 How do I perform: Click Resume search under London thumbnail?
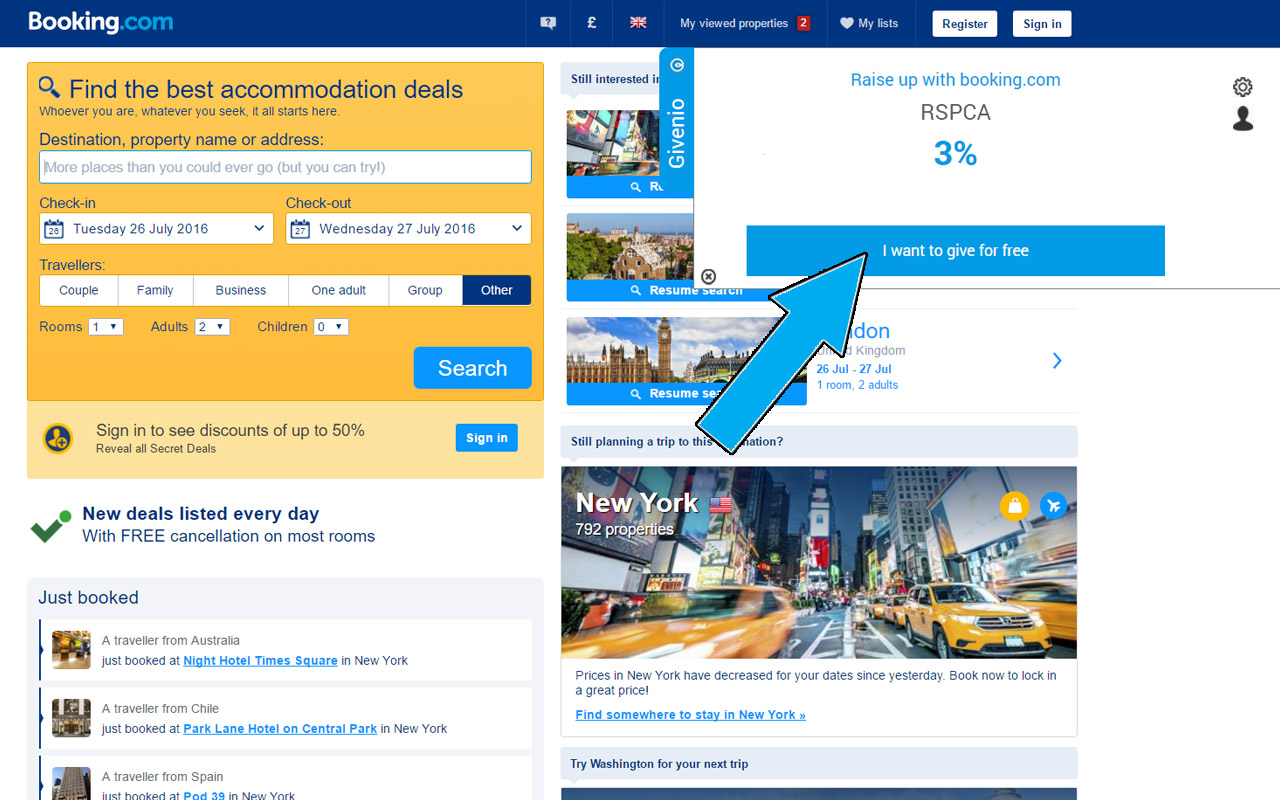pyautogui.click(x=687, y=394)
